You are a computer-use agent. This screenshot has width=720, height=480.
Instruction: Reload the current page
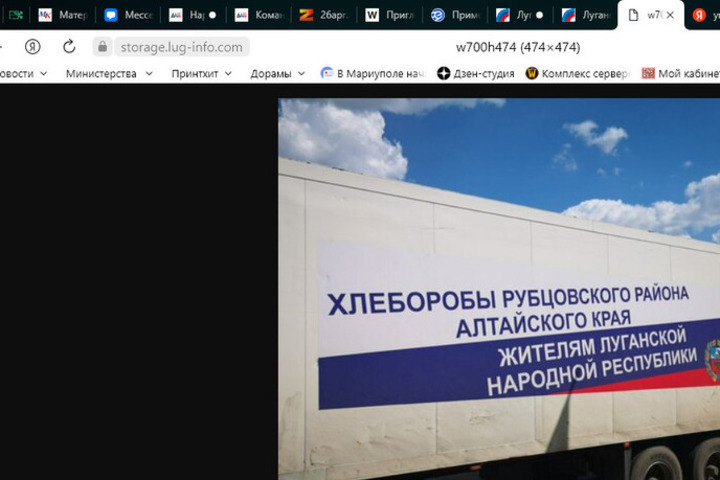coord(69,47)
